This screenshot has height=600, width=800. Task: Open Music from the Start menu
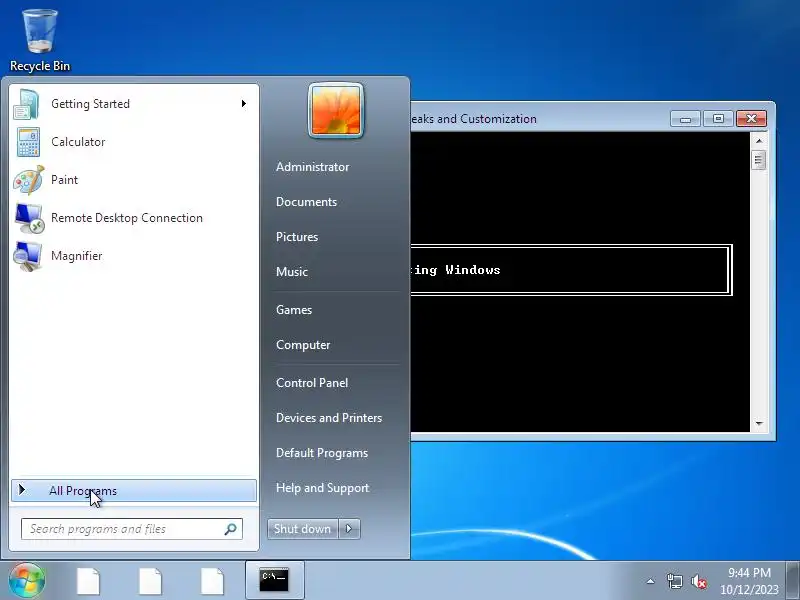[292, 272]
